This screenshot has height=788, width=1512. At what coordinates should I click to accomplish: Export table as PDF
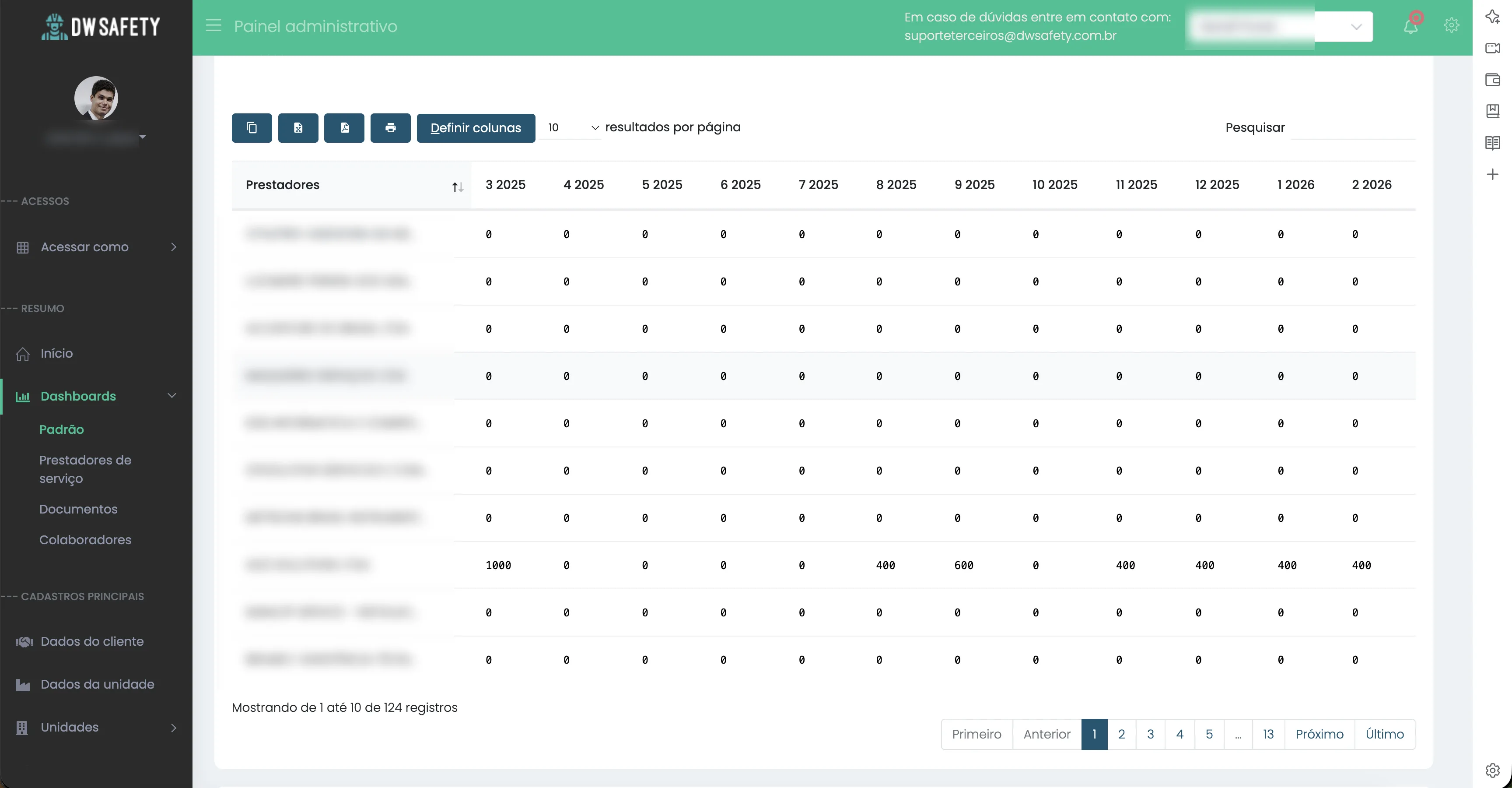tap(345, 128)
